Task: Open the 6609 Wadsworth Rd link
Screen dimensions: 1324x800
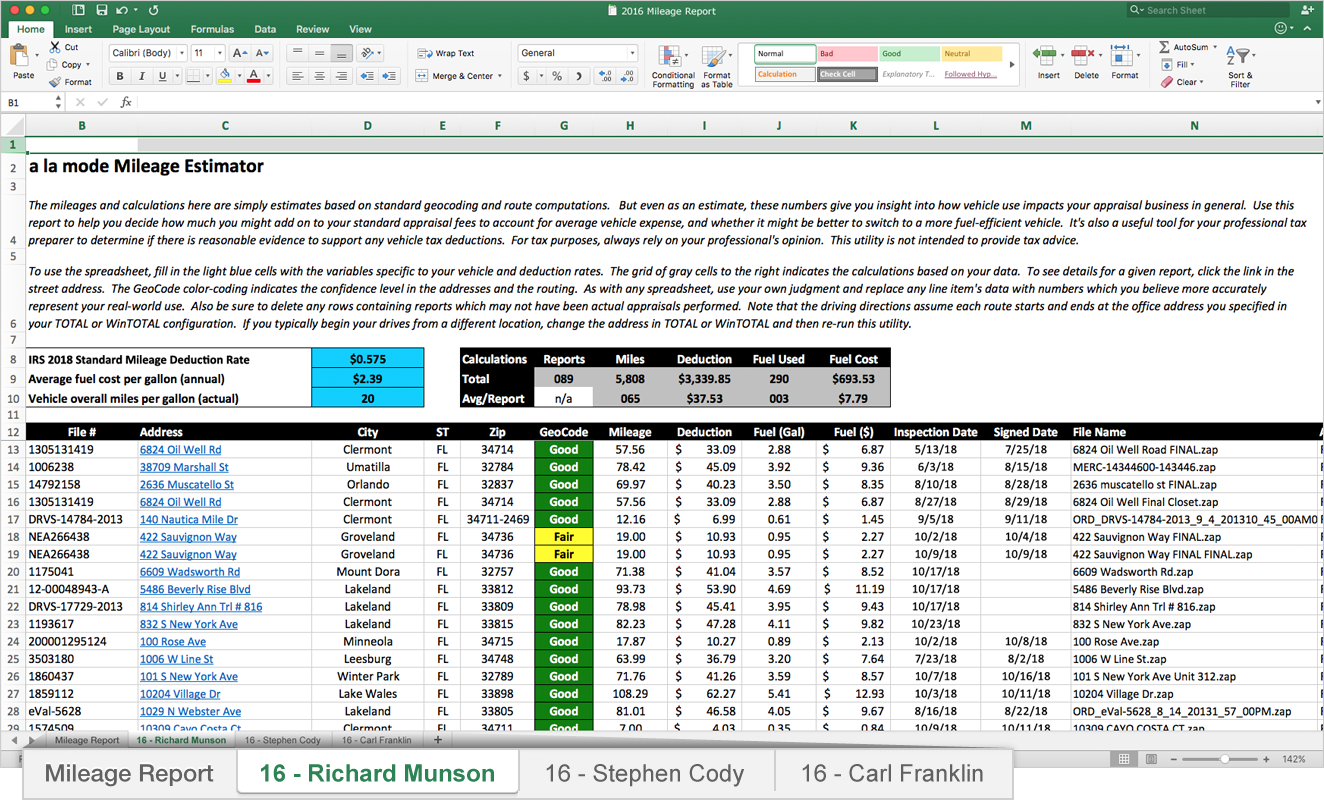Action: [190, 572]
